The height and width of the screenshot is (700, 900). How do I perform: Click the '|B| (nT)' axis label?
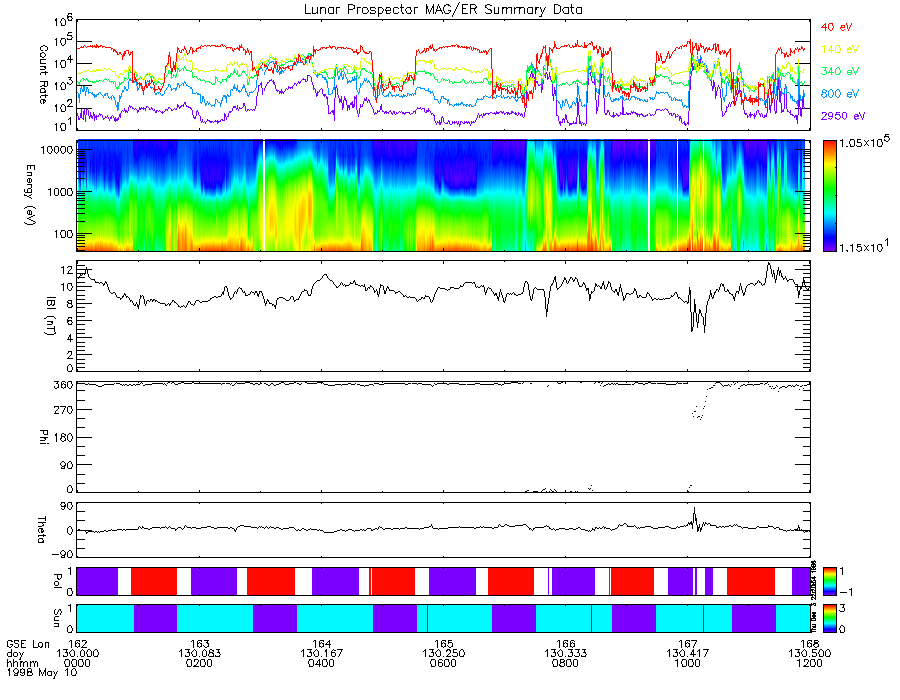click(x=51, y=316)
